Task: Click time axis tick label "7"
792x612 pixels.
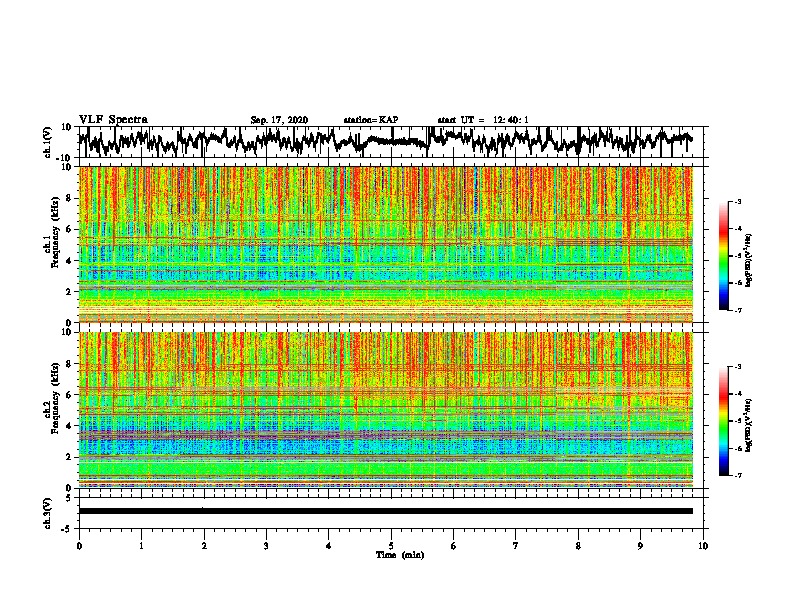Action: [x=516, y=546]
